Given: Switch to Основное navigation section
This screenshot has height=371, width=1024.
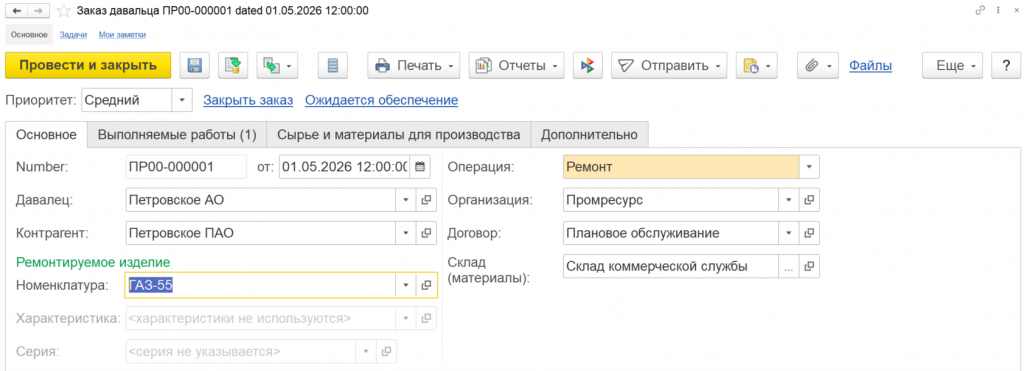Looking at the screenshot, I should pos(29,35).
